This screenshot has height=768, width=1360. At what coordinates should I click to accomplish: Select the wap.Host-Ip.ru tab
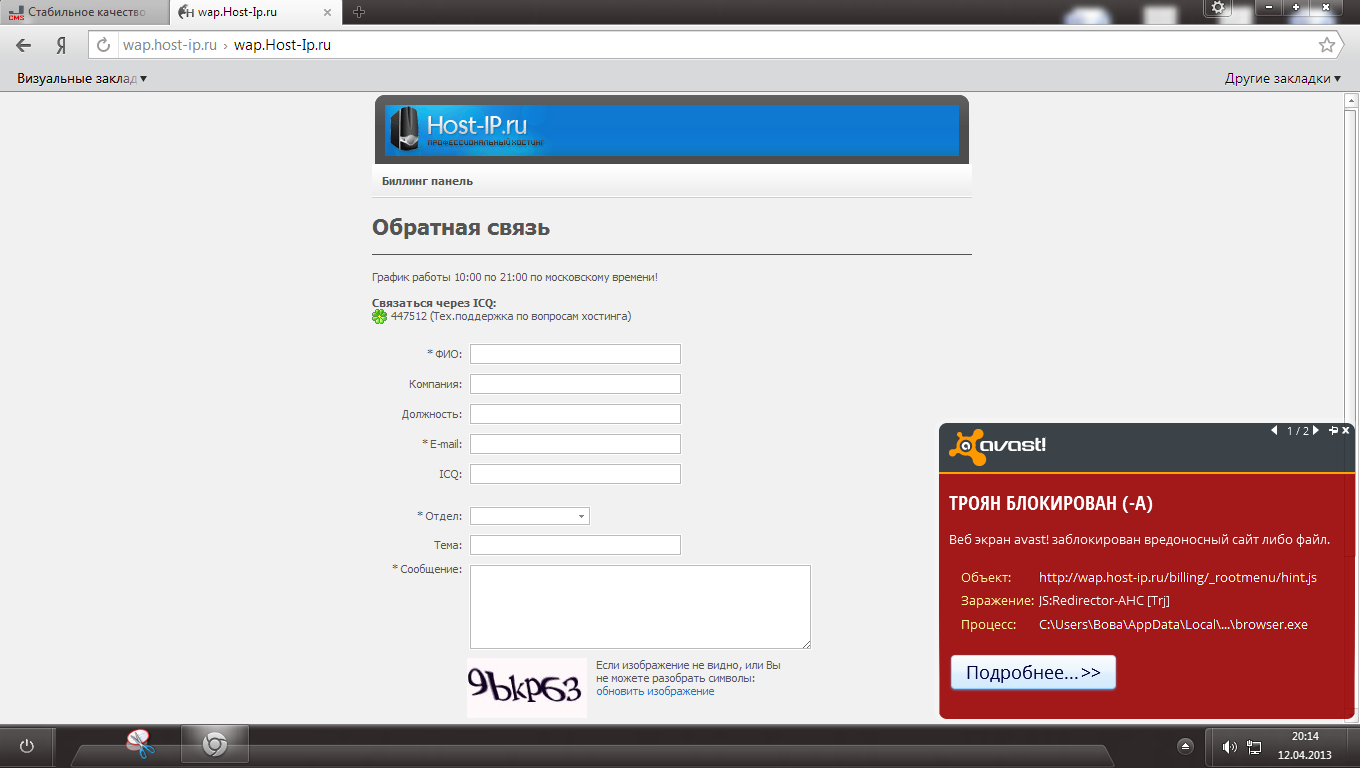tap(256, 12)
